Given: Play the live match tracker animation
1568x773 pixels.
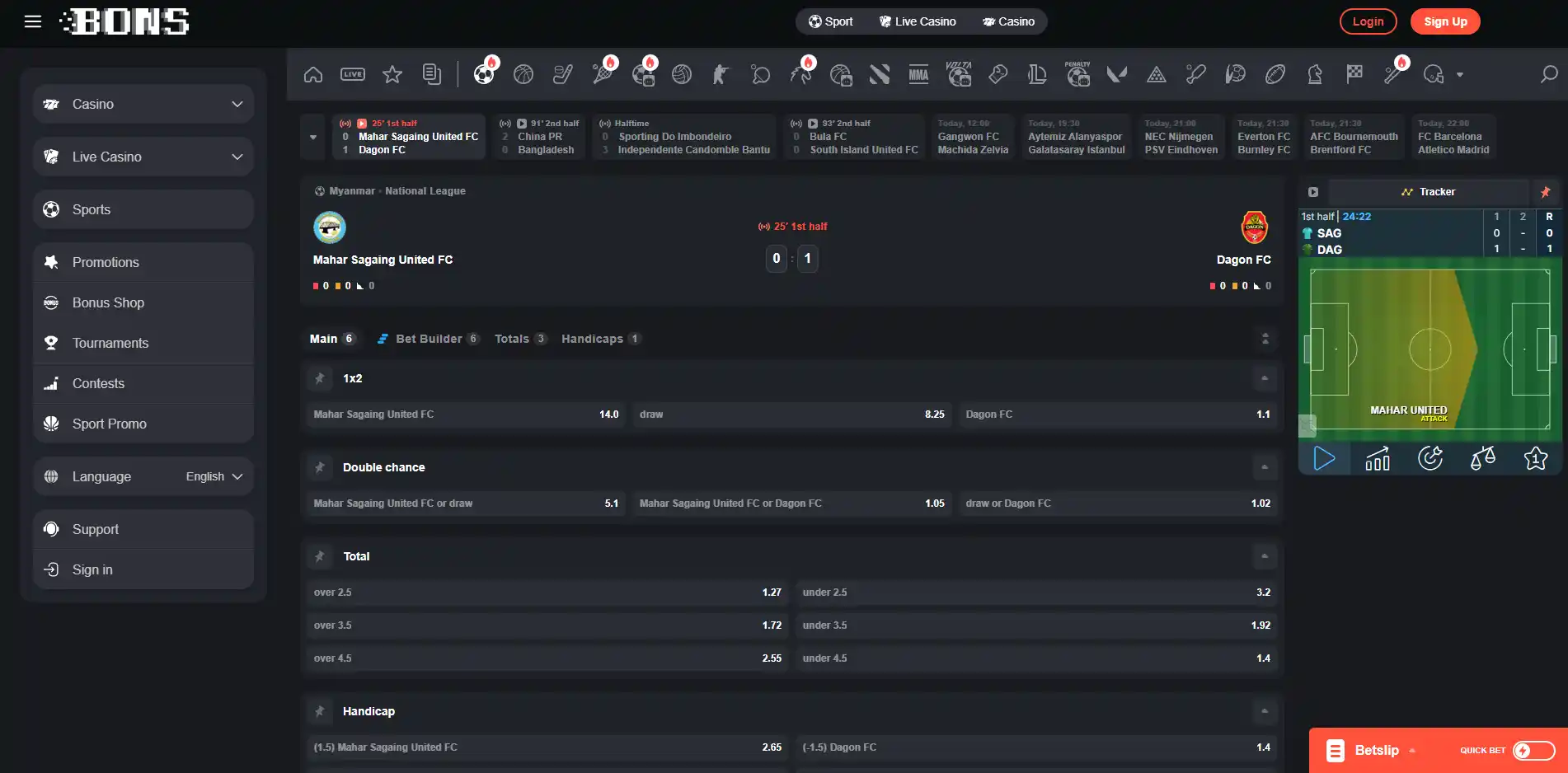Looking at the screenshot, I should [x=1324, y=458].
